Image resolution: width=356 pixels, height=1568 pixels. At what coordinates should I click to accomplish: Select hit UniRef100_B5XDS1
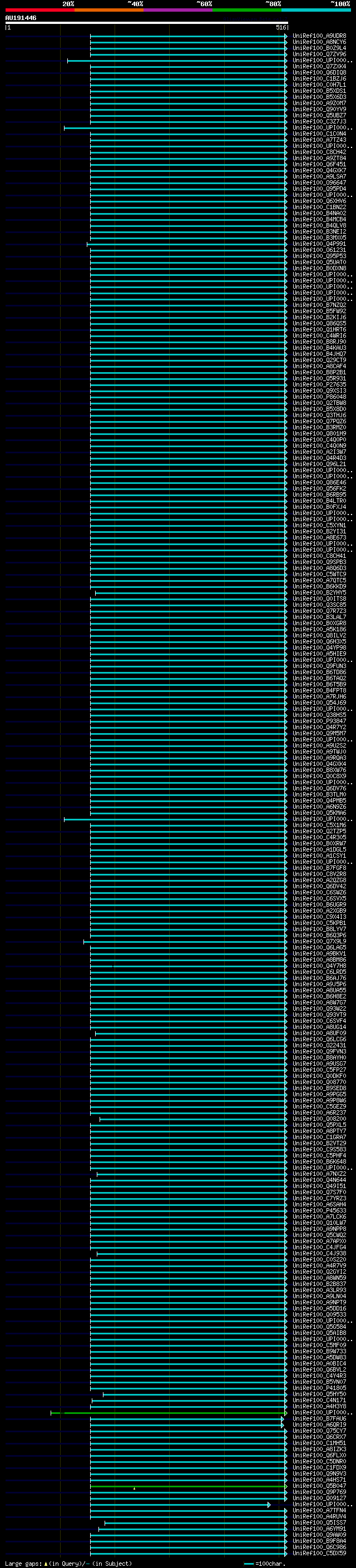[319, 91]
